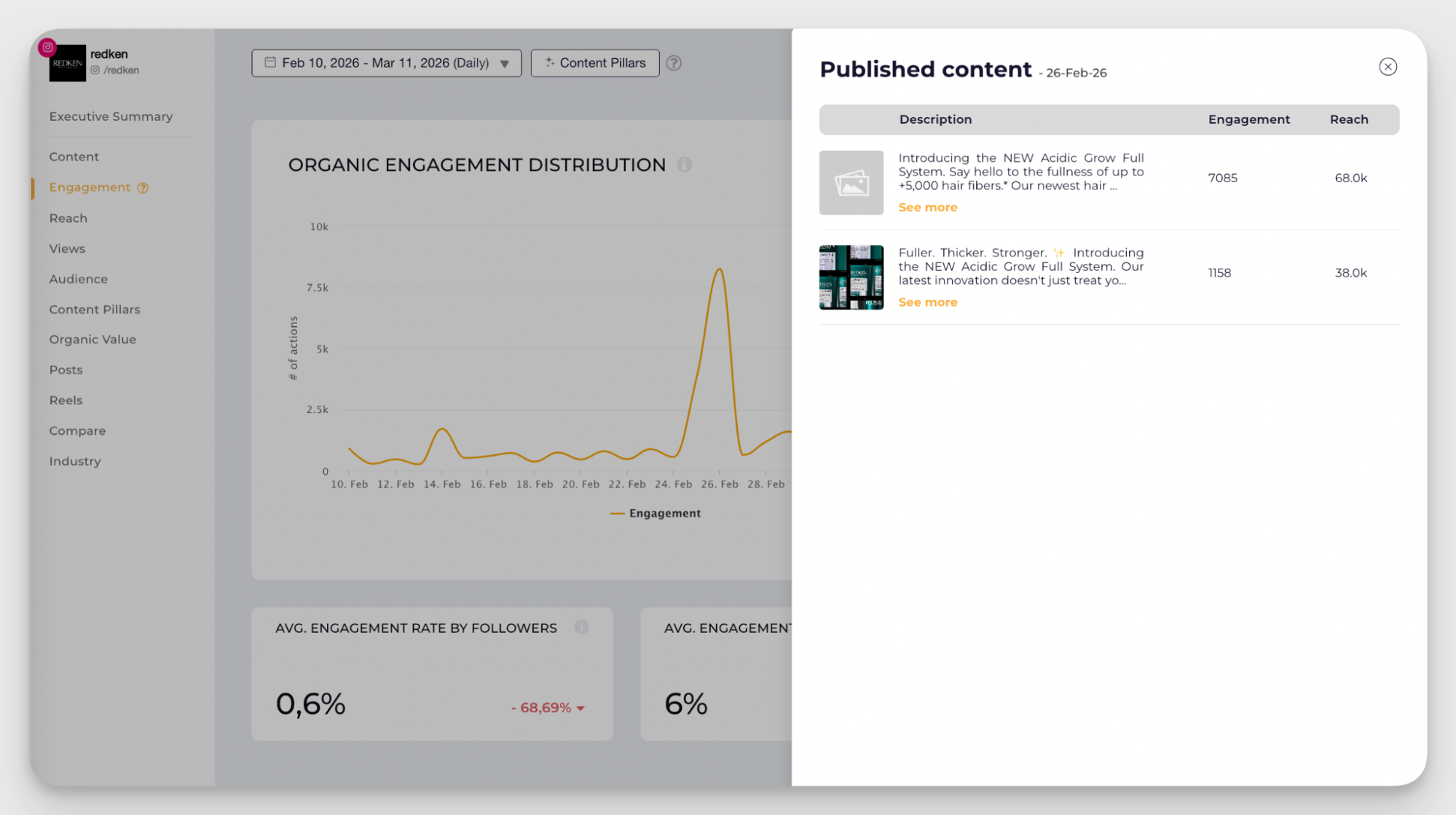Click info icon beside Organic Engagement Distribution
Viewport: 1456px width, 815px height.
coord(684,165)
